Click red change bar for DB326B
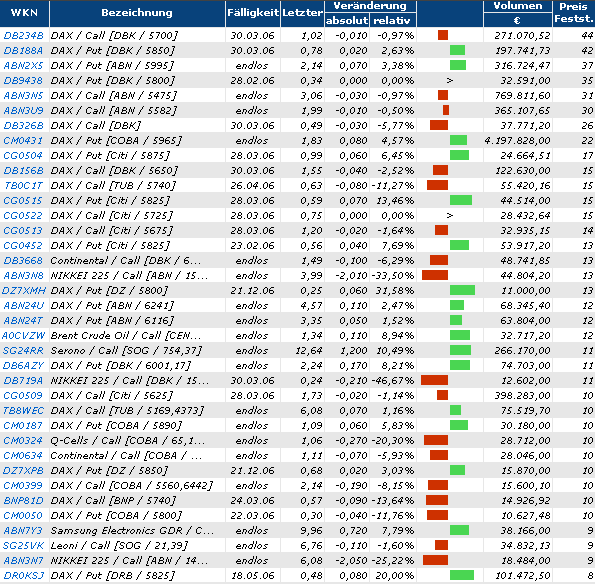 439,125
